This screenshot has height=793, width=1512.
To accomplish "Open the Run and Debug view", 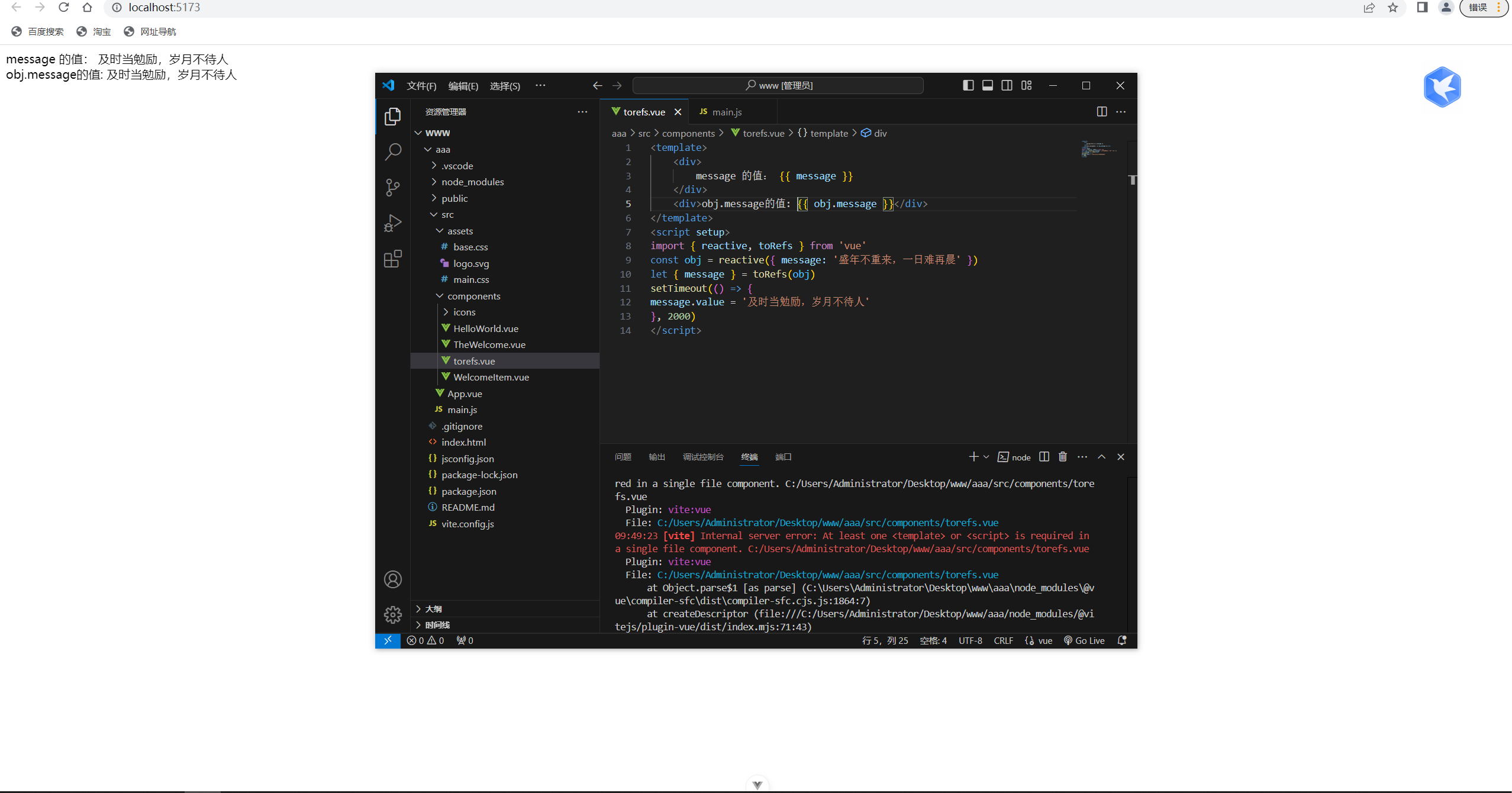I will pos(392,223).
